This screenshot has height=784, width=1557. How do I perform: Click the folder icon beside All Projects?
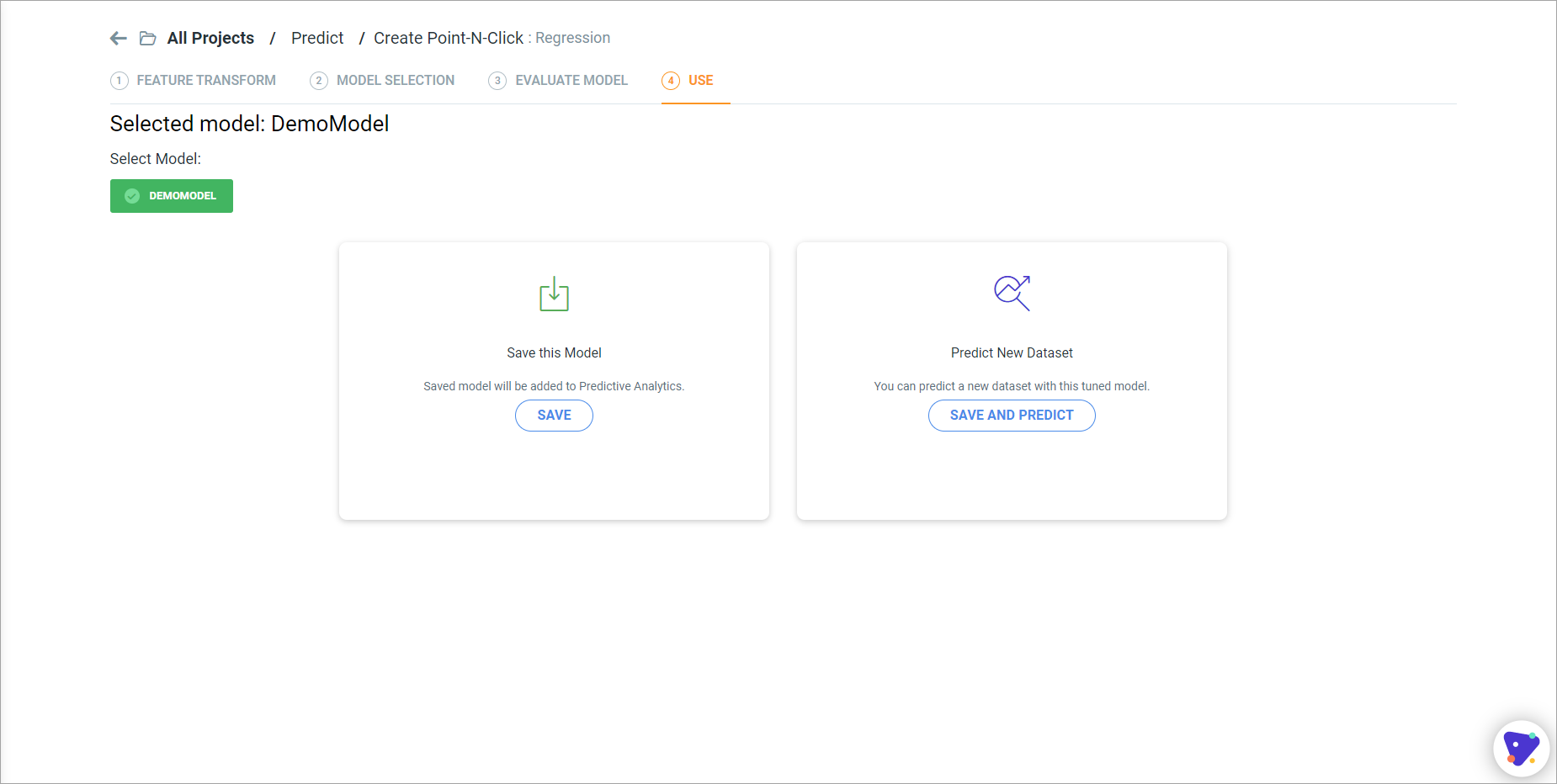(x=148, y=38)
